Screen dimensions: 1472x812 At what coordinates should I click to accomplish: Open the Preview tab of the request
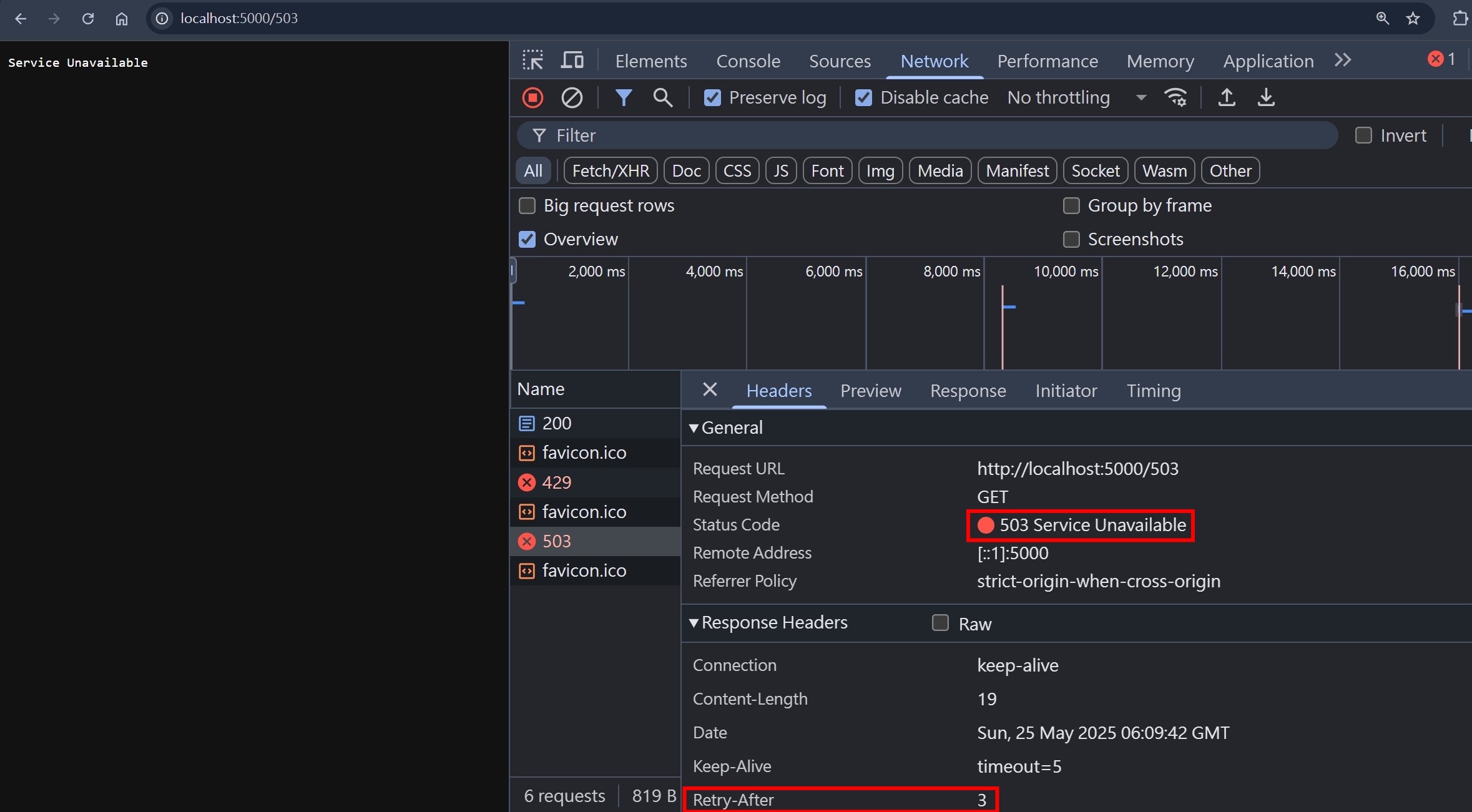pos(871,391)
